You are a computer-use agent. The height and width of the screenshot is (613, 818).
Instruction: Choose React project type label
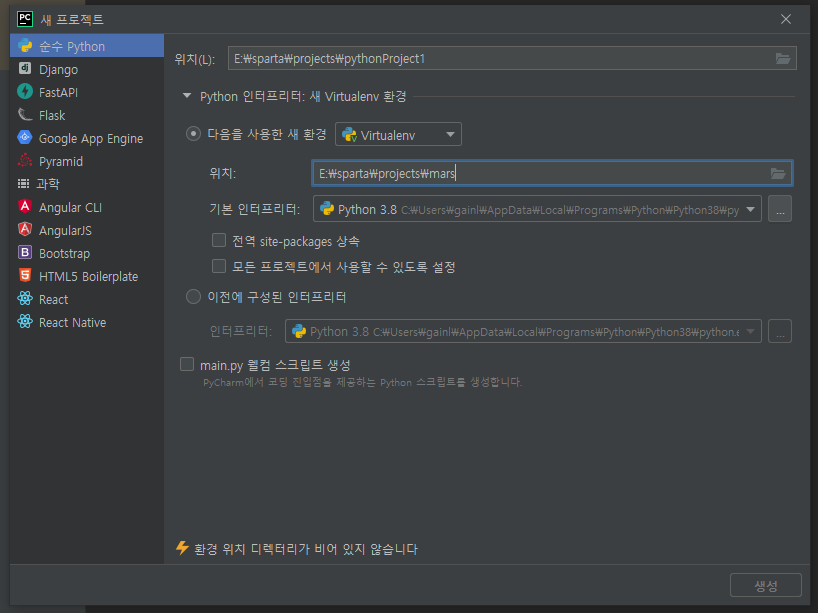[x=54, y=299]
